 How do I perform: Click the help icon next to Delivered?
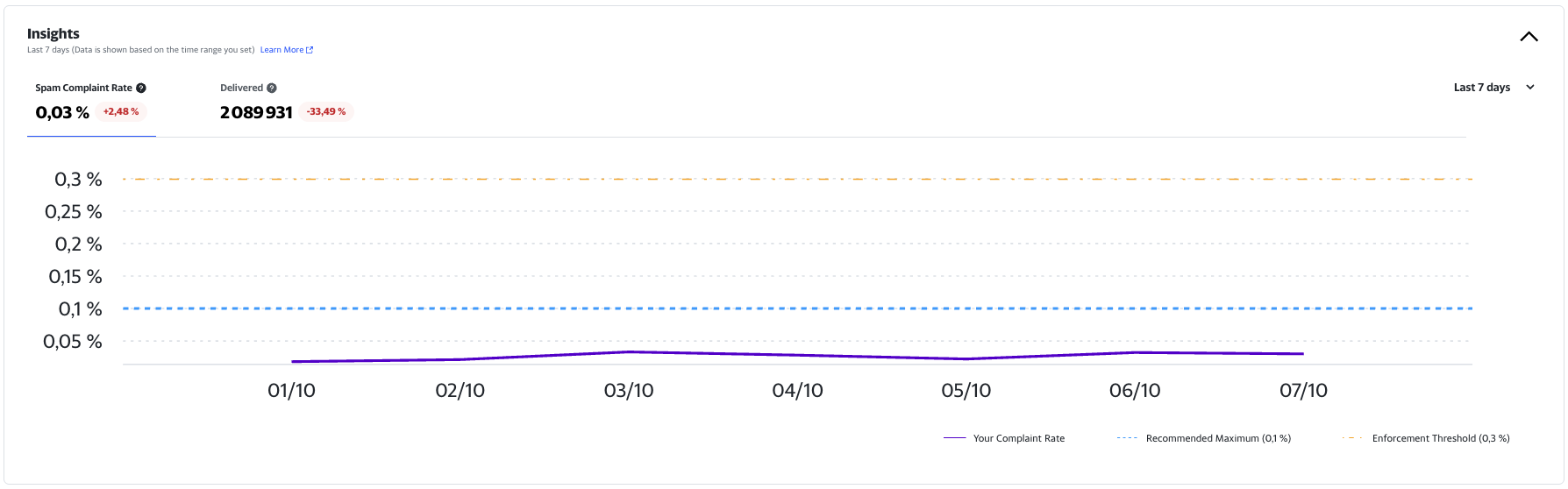[272, 88]
